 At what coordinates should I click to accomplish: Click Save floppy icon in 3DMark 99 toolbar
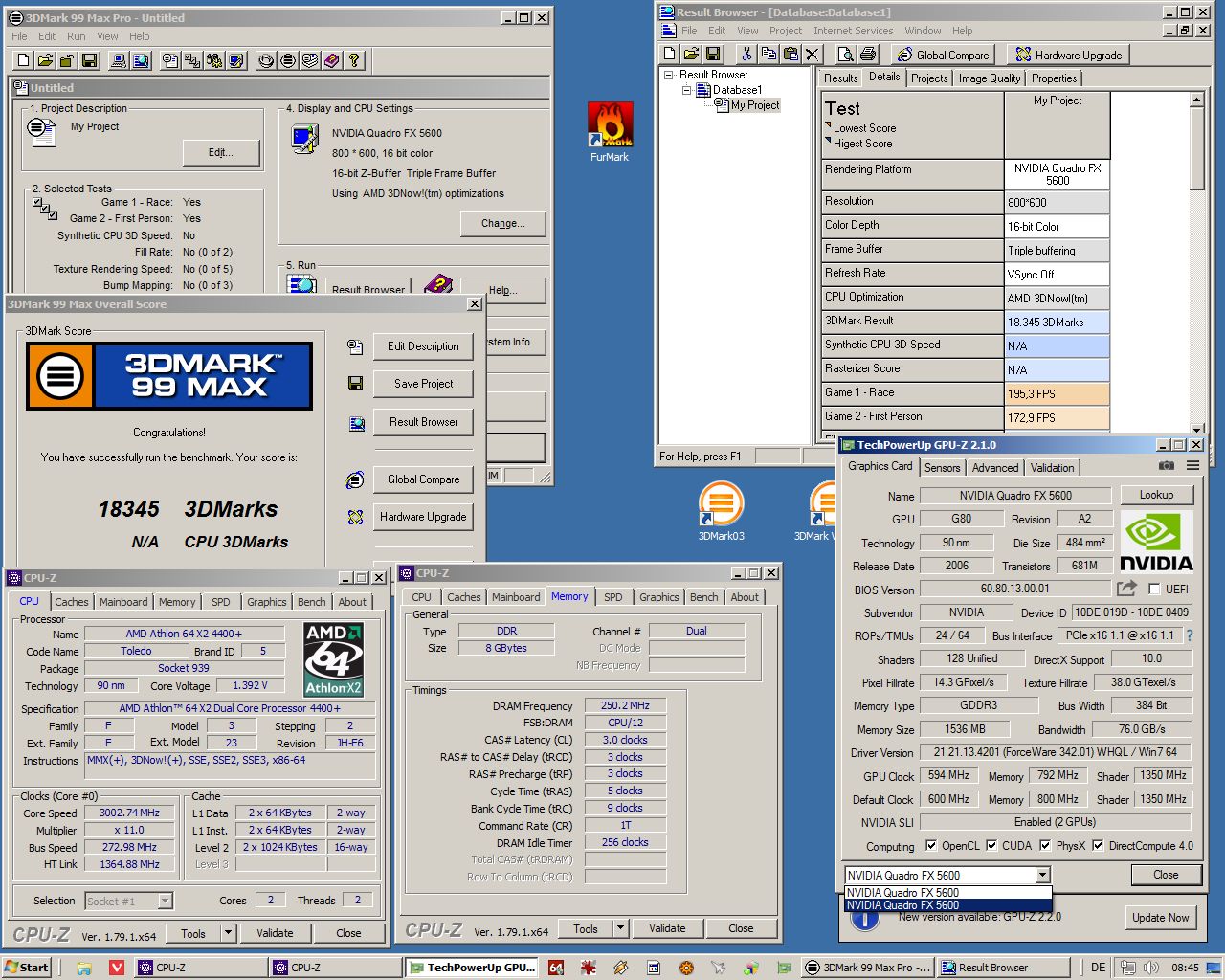click(89, 60)
